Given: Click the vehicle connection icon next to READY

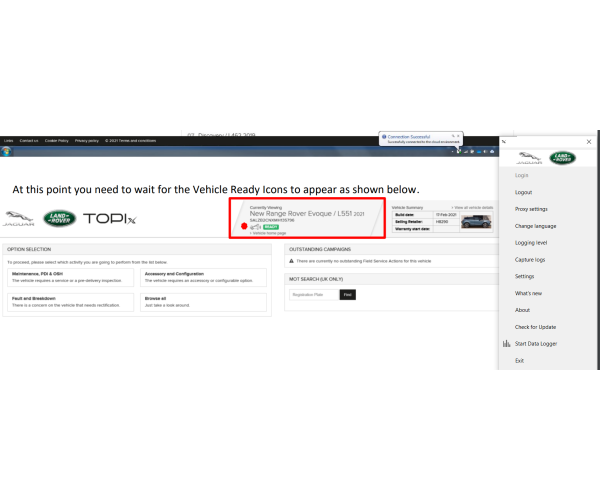Looking at the screenshot, I should [255, 227].
